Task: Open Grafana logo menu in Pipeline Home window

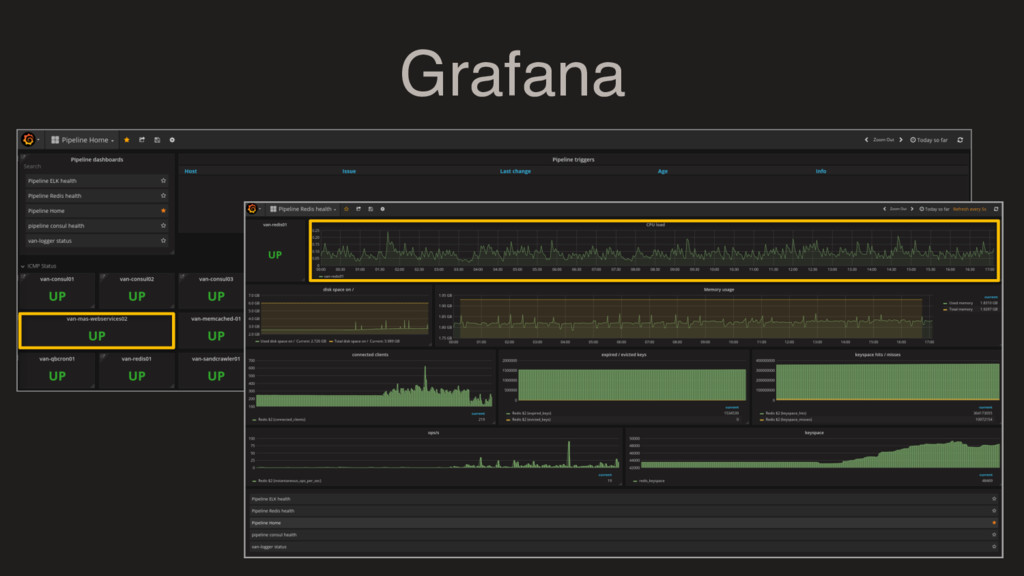Action: pos(28,139)
